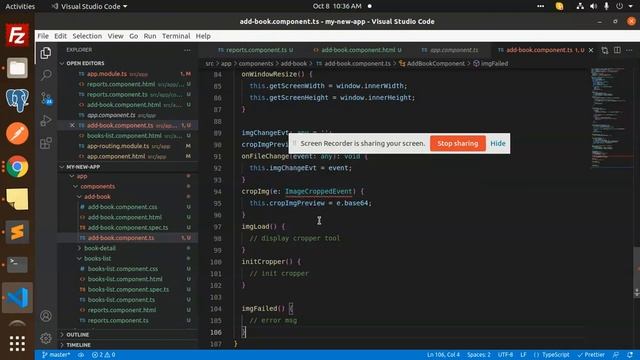This screenshot has width=640, height=360.
Task: Open Terminal from the dock
Action: (17, 264)
